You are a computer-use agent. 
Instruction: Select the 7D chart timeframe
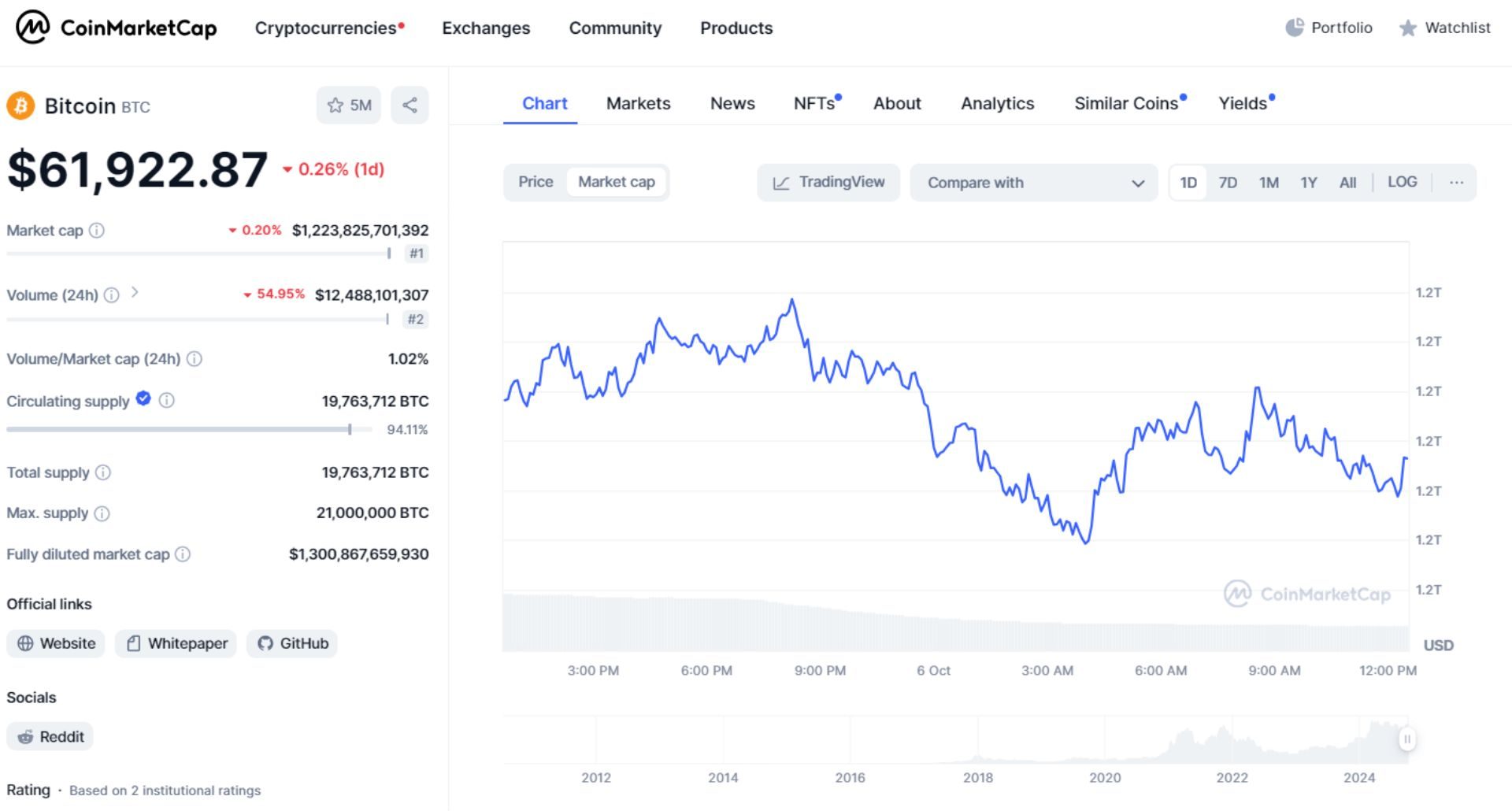coord(1228,181)
